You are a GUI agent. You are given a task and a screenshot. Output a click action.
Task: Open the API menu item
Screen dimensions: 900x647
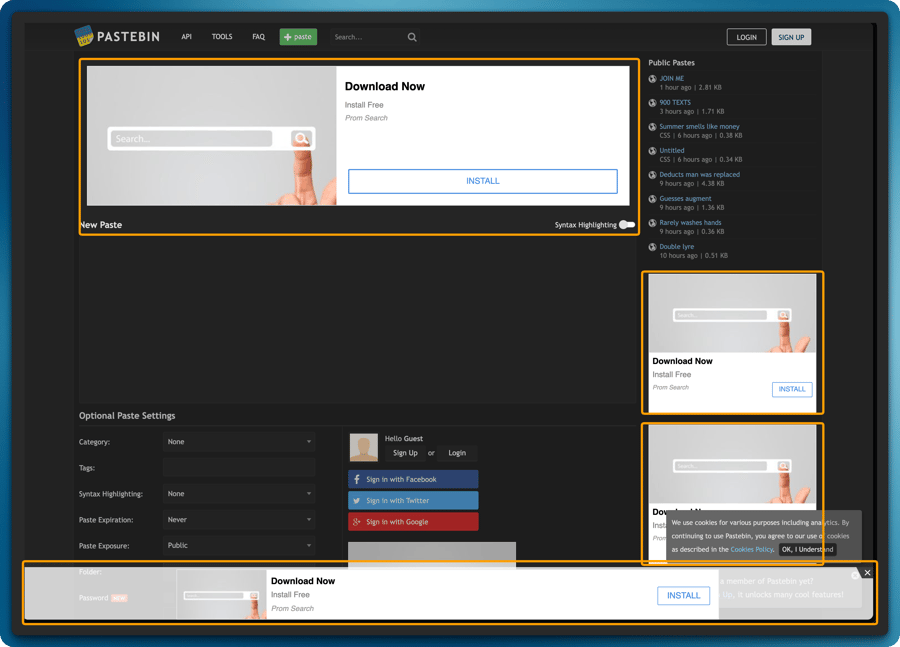[187, 37]
